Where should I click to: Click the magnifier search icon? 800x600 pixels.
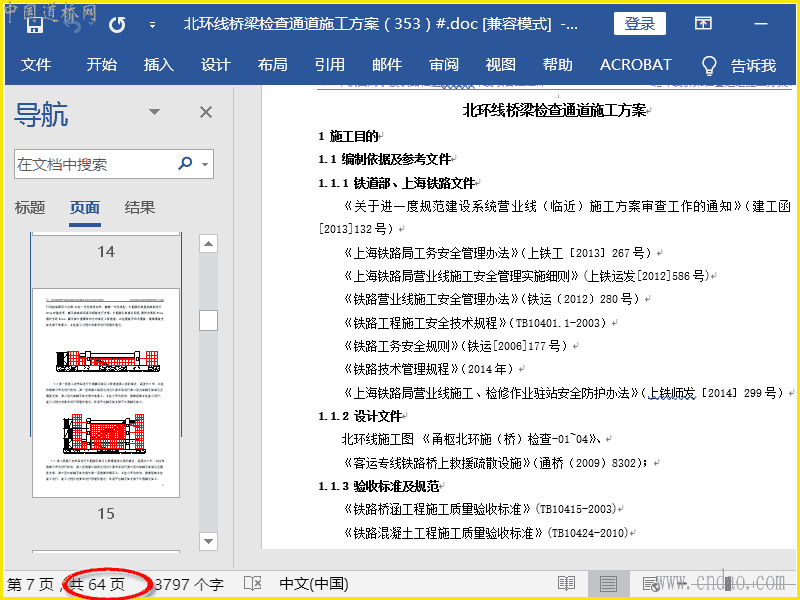185,163
